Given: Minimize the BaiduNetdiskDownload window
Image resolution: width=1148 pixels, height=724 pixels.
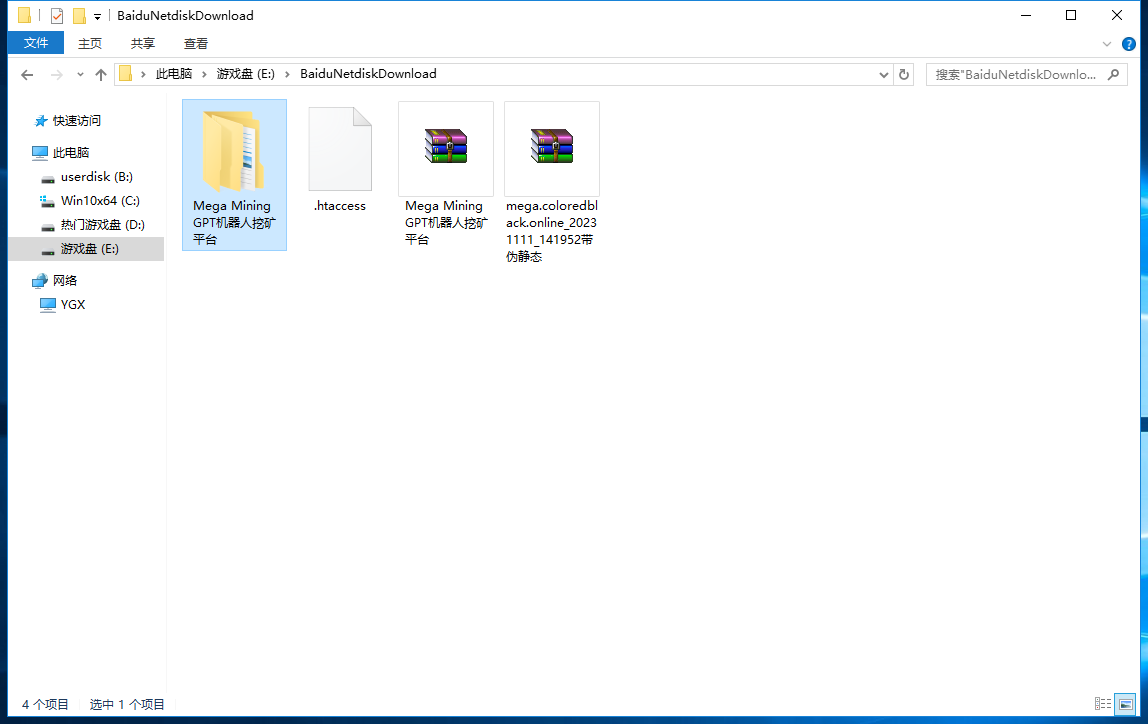Looking at the screenshot, I should (x=1026, y=15).
